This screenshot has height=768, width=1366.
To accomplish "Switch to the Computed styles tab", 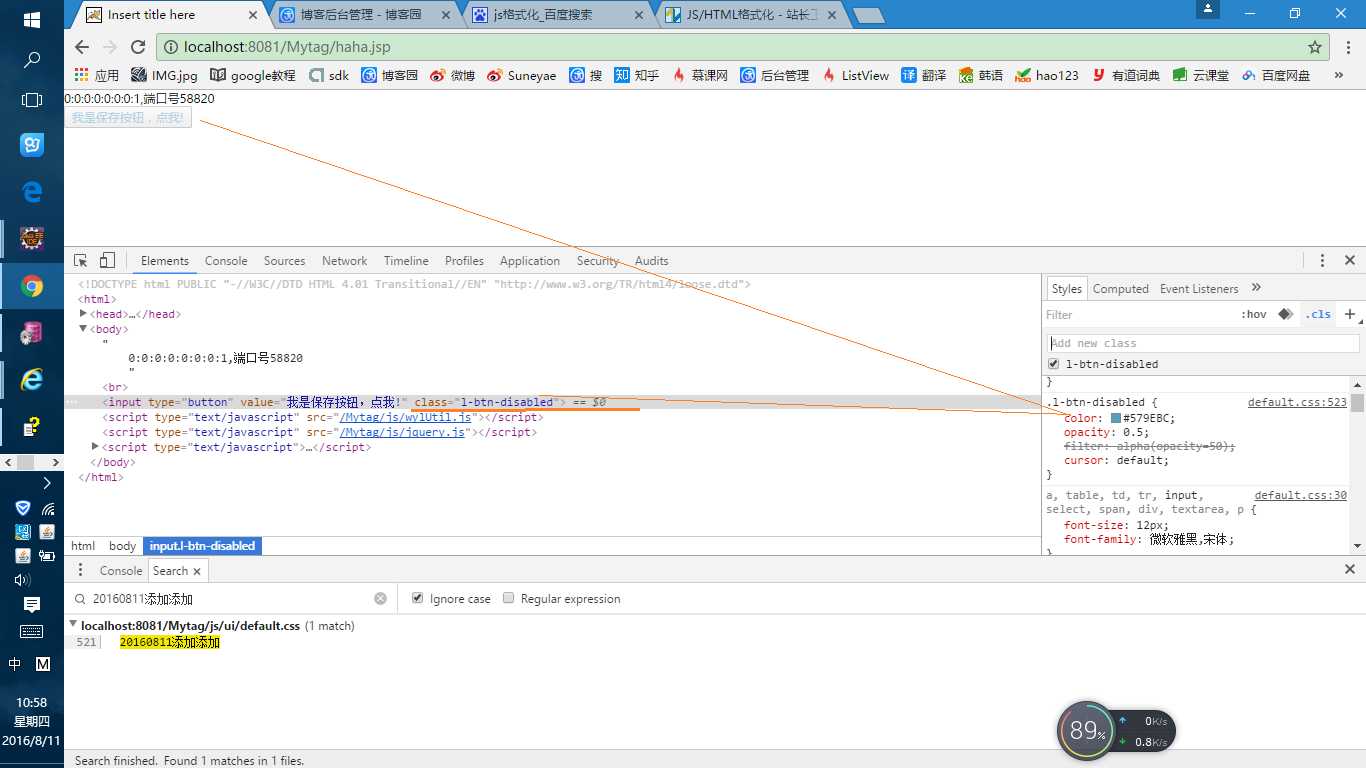I will (x=1120, y=288).
